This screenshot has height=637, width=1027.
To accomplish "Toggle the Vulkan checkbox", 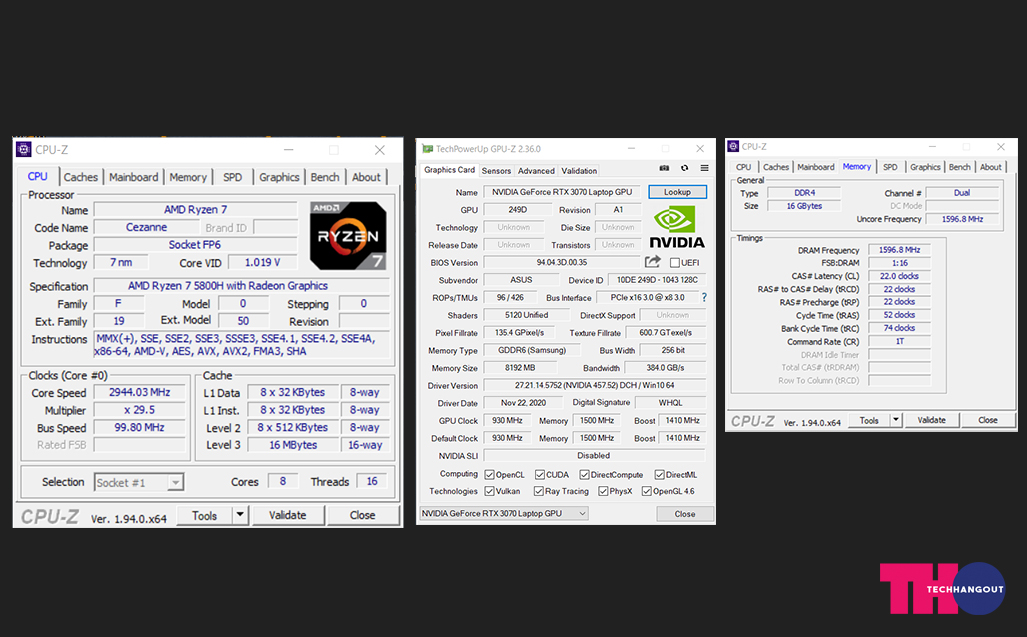I will 489,491.
